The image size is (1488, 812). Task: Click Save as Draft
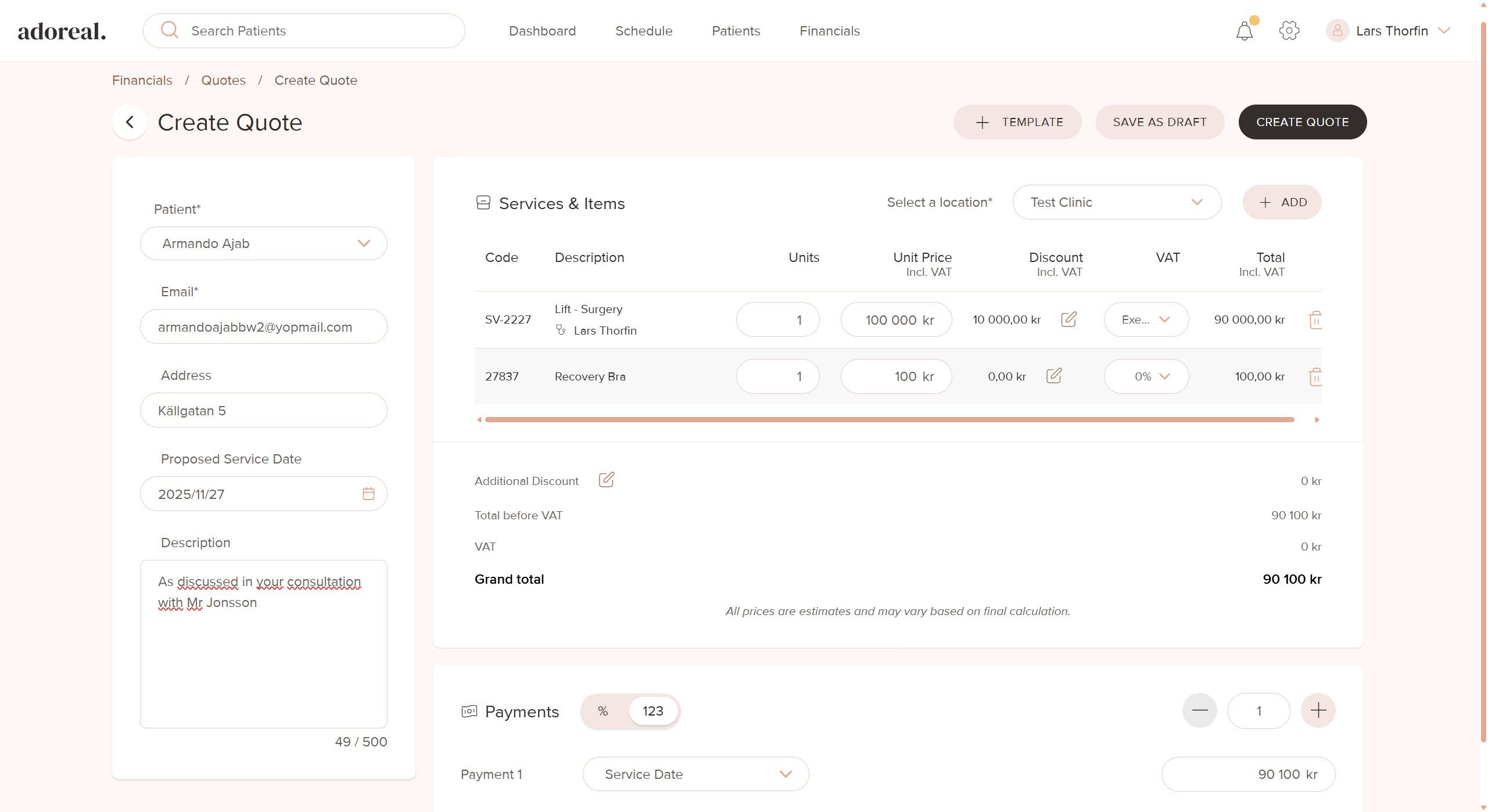(x=1159, y=122)
